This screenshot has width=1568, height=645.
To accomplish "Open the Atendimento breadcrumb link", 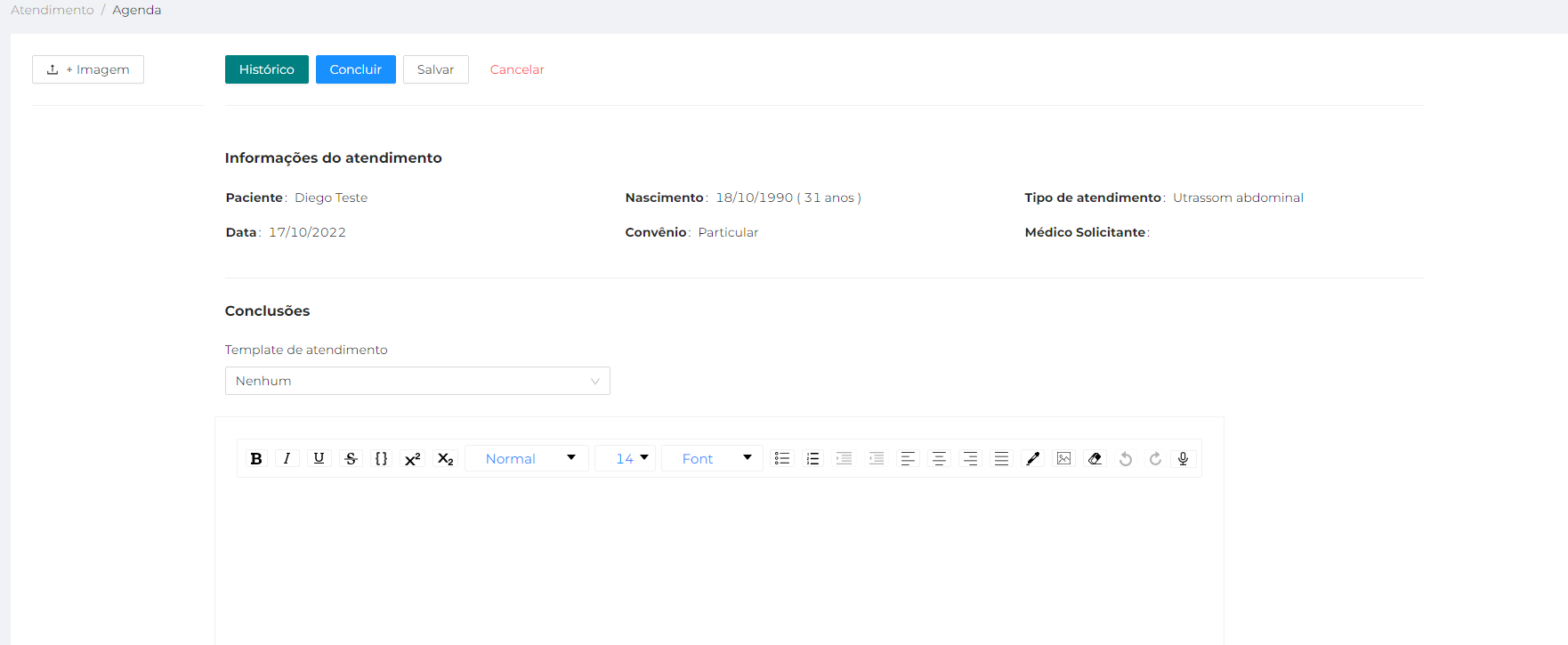I will pyautogui.click(x=53, y=10).
